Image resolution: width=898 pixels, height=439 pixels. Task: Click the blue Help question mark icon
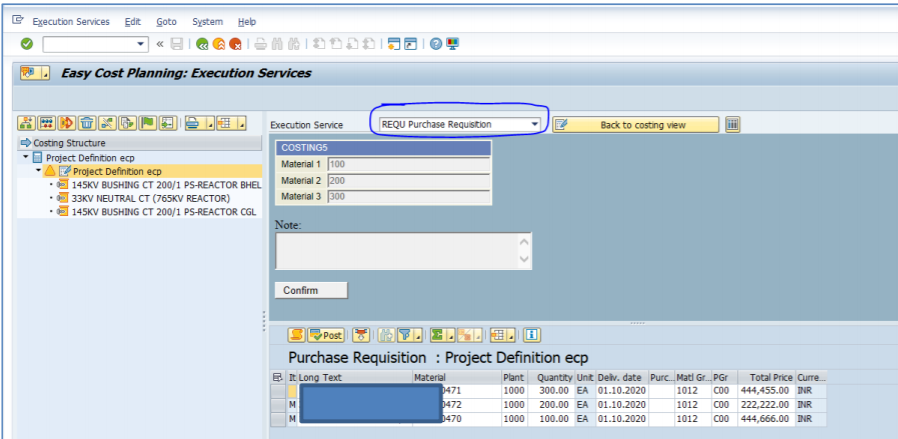436,43
